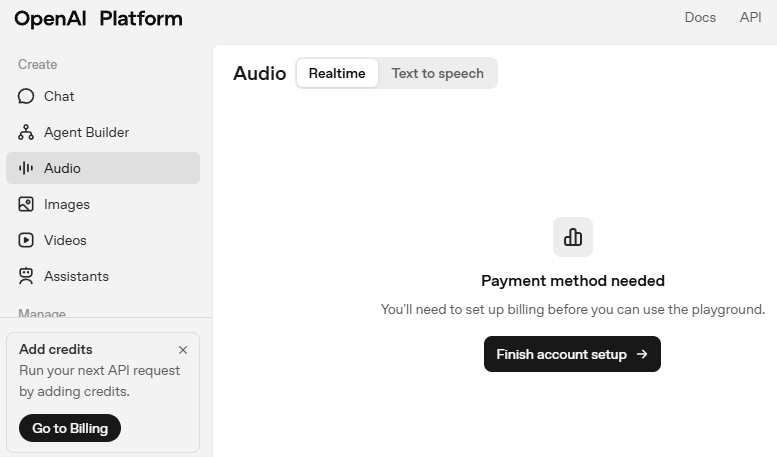Click the Chat speech bubble icon
Image resolution: width=777 pixels, height=457 pixels.
26,97
